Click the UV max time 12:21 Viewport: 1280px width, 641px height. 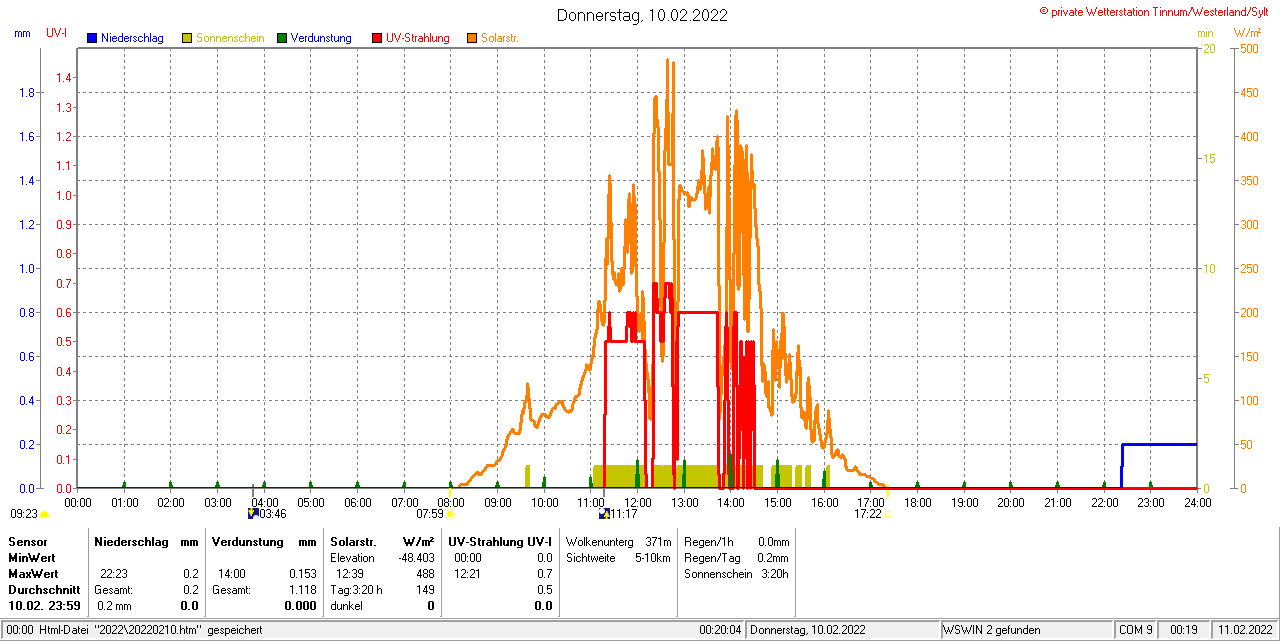[x=468, y=574]
